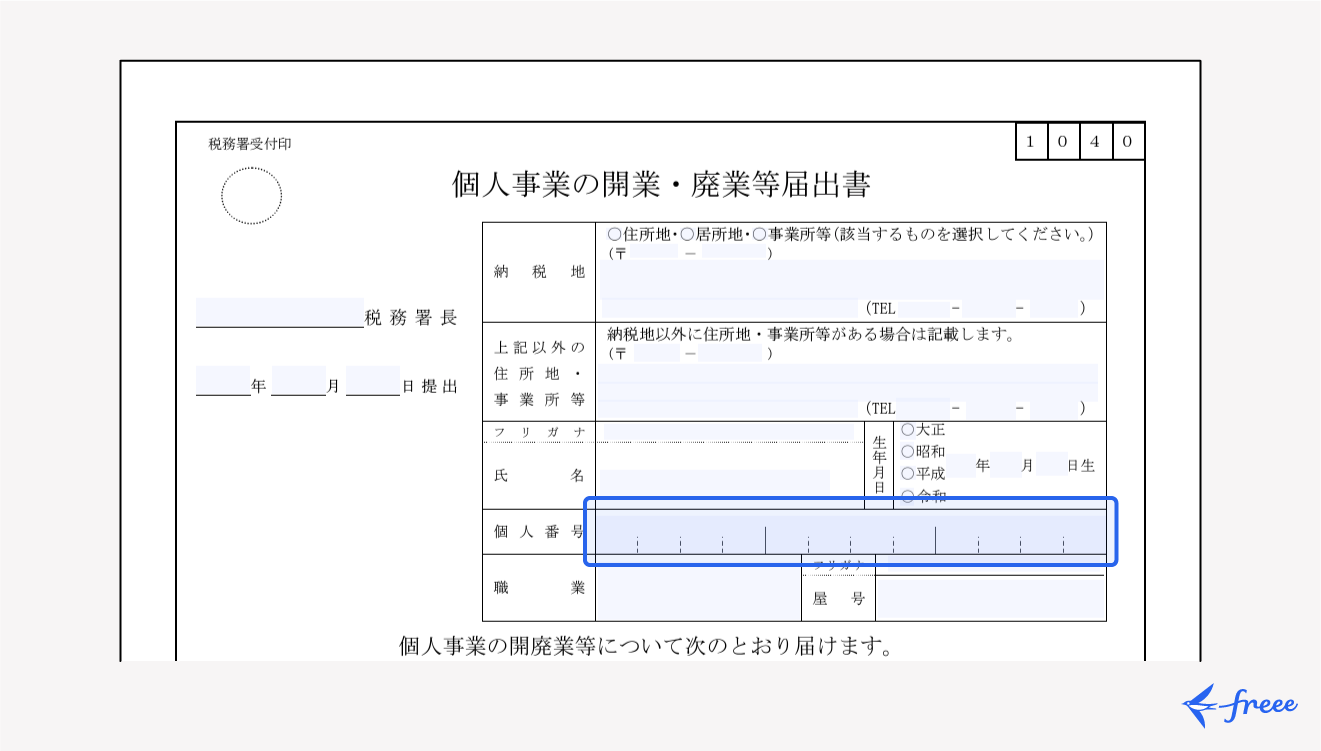Image resolution: width=1321 pixels, height=751 pixels.
Task: Click form number cell containing 1
Action: coord(1030,141)
